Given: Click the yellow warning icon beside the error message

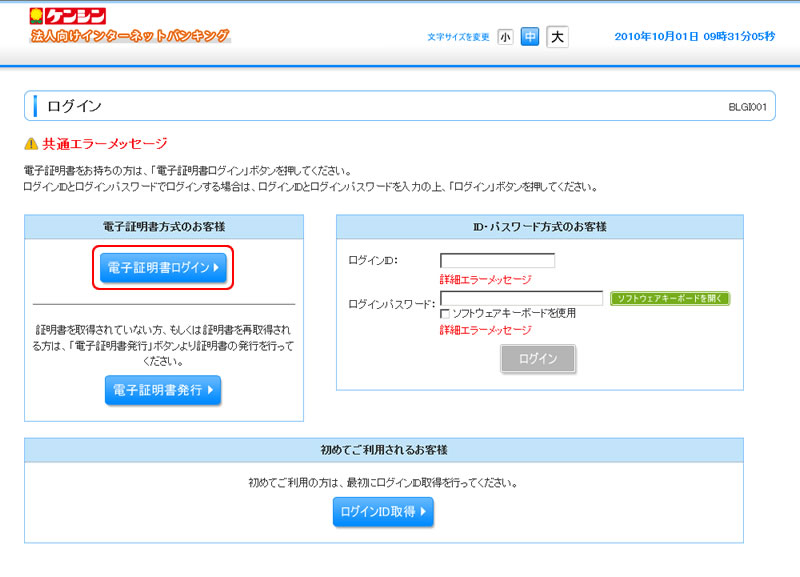Looking at the screenshot, I should 31,144.
